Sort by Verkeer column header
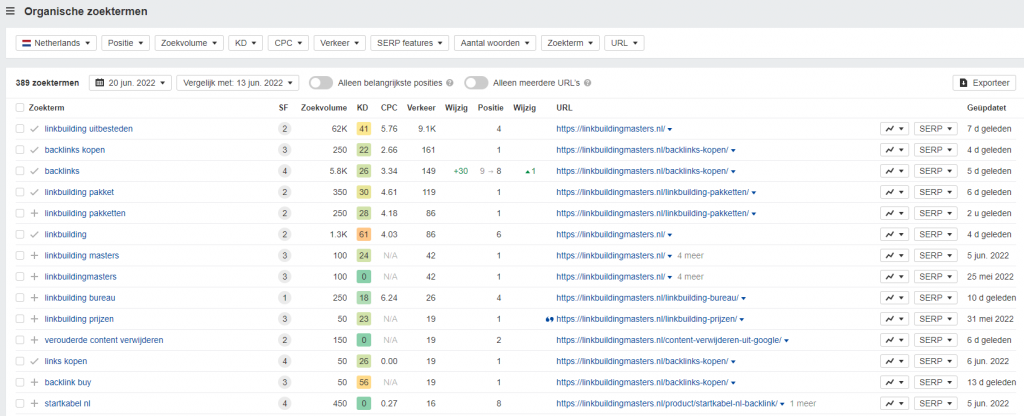Viewport: 1024px width, 416px height. click(421, 108)
